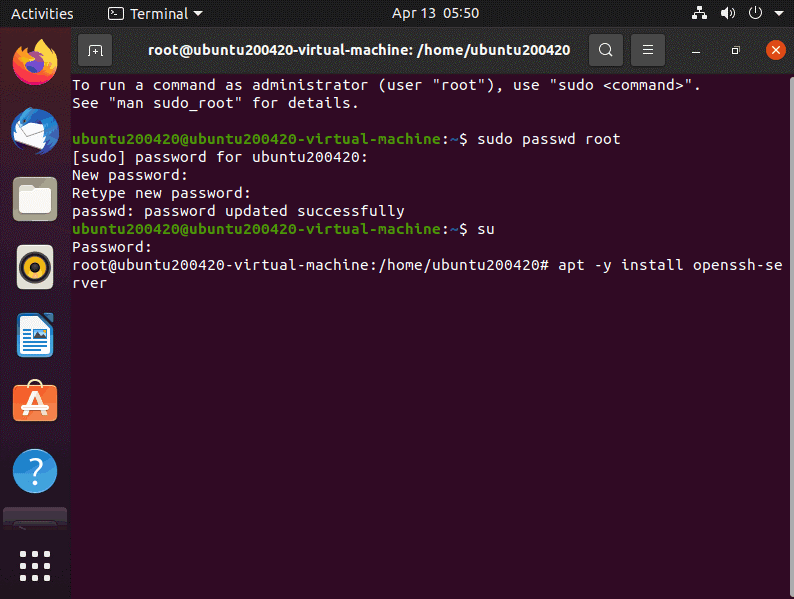Open the Files manager from the dock
The image size is (794, 599).
pyautogui.click(x=35, y=199)
